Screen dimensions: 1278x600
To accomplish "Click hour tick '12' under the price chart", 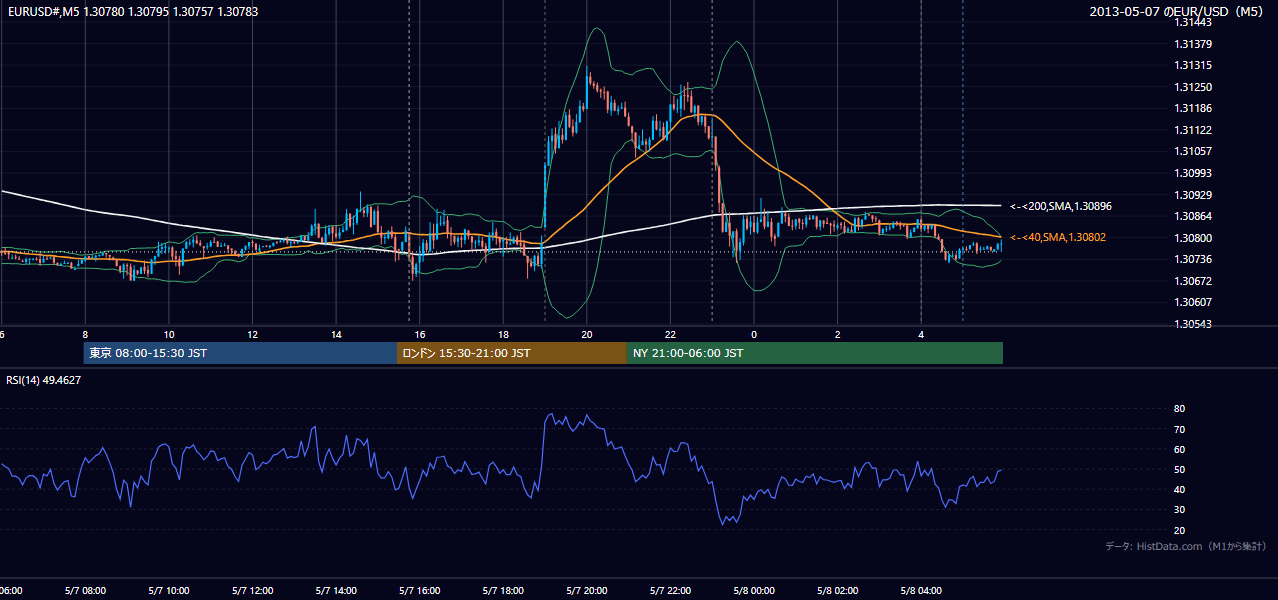I will pyautogui.click(x=252, y=334).
